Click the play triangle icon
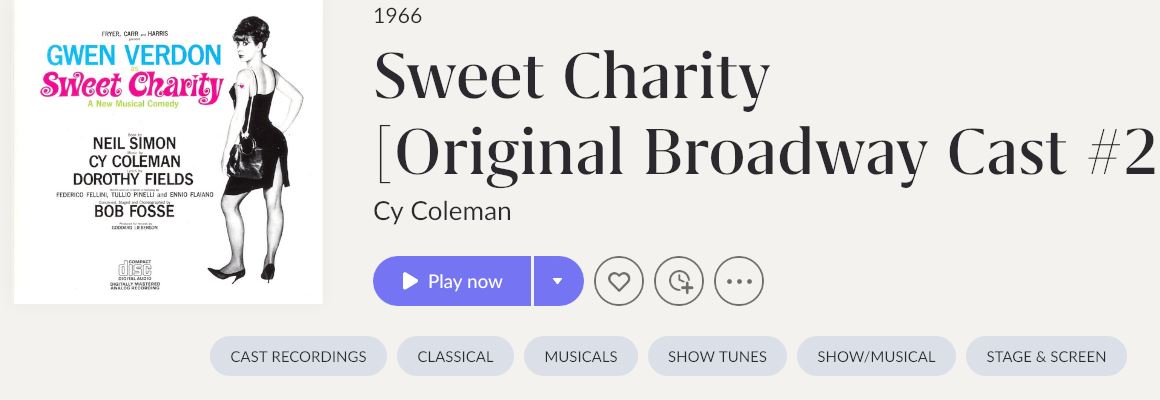Screen dimensions: 1160x400 (x=410, y=281)
